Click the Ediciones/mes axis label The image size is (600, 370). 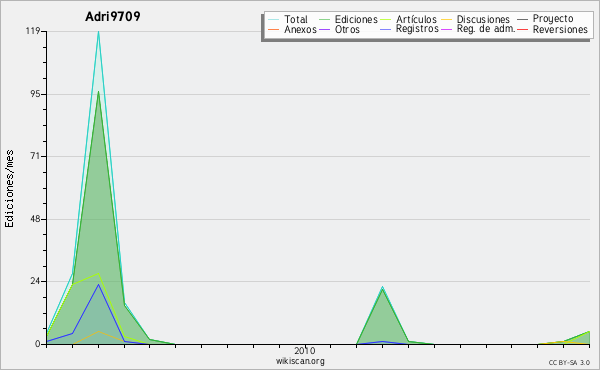9,188
